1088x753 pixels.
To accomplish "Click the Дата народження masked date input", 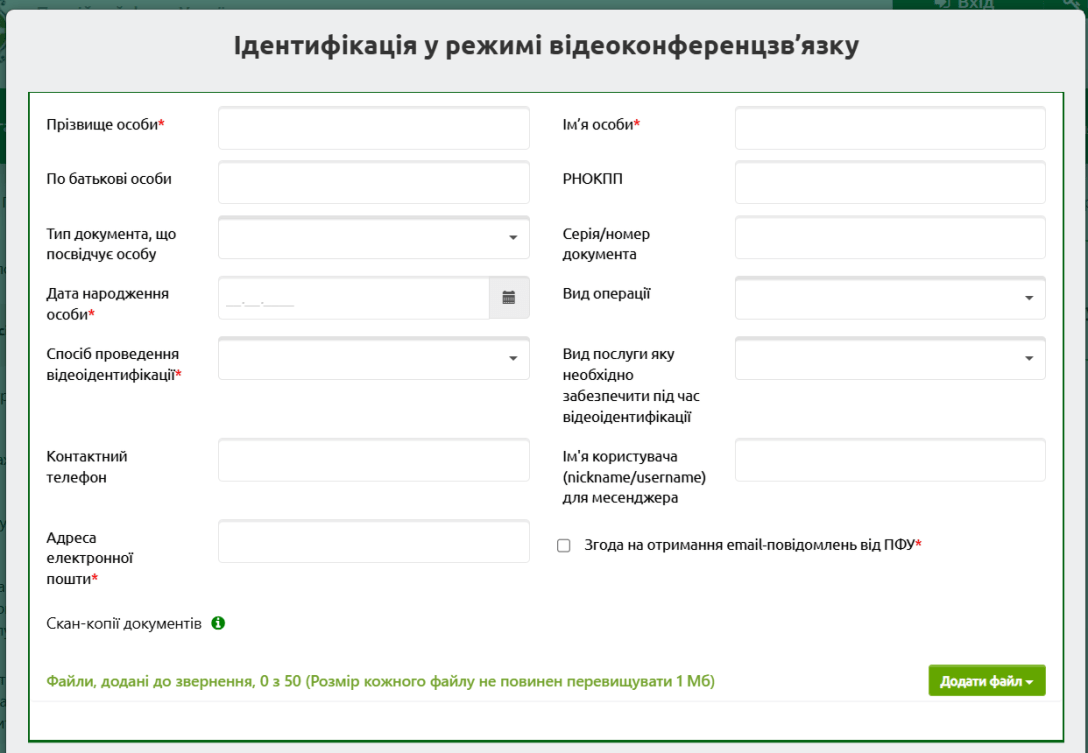I will click(x=350, y=297).
